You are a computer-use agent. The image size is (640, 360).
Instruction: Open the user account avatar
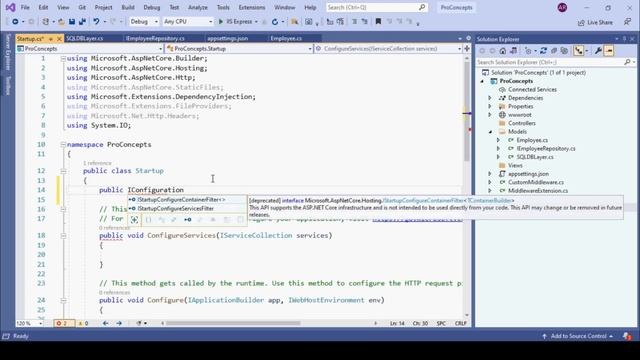[x=562, y=7]
